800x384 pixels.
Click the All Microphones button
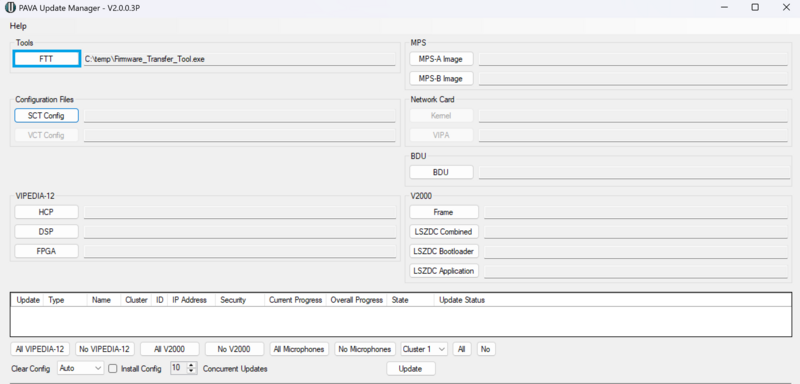[299, 349]
